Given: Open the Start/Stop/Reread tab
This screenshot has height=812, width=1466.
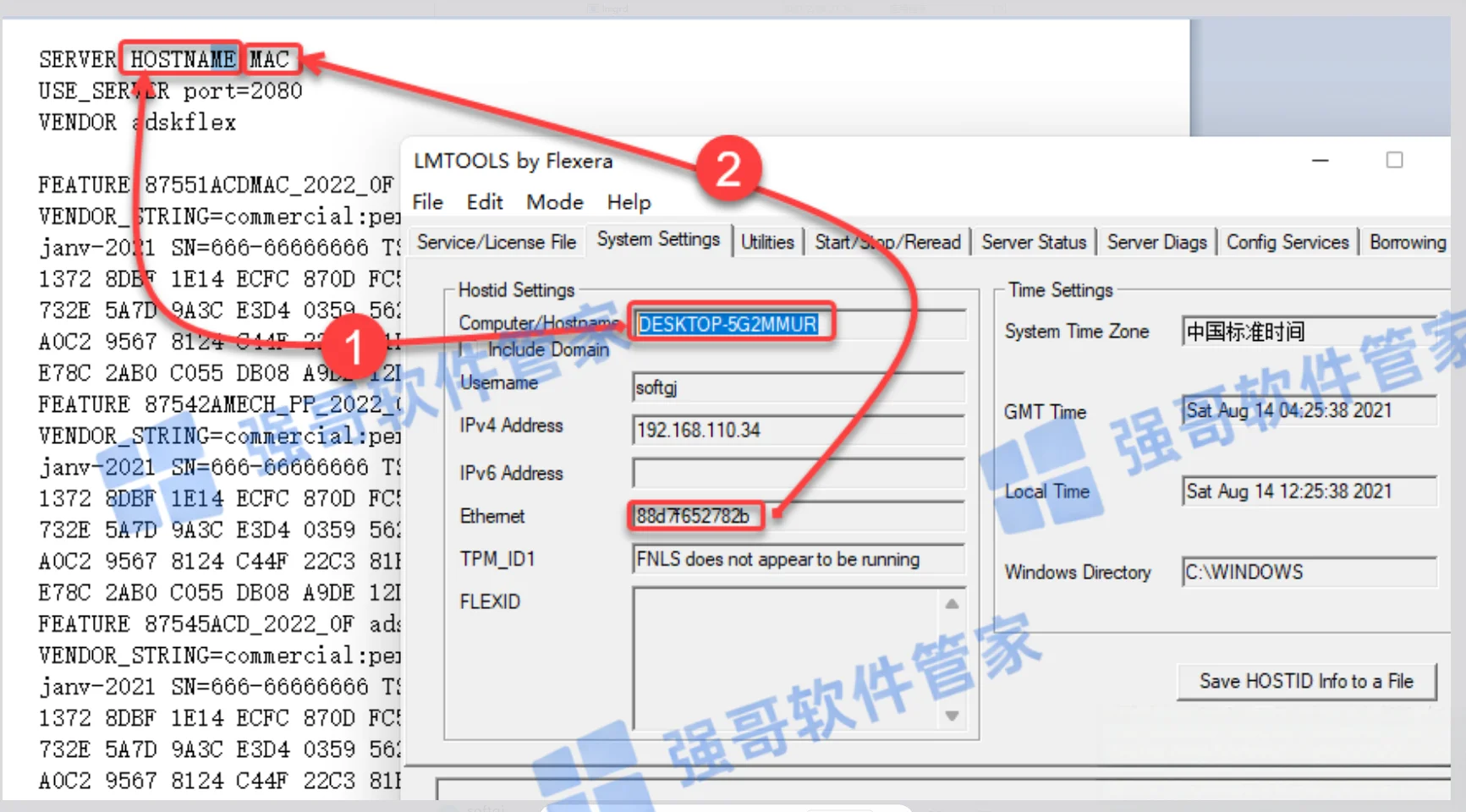Looking at the screenshot, I should 887,242.
